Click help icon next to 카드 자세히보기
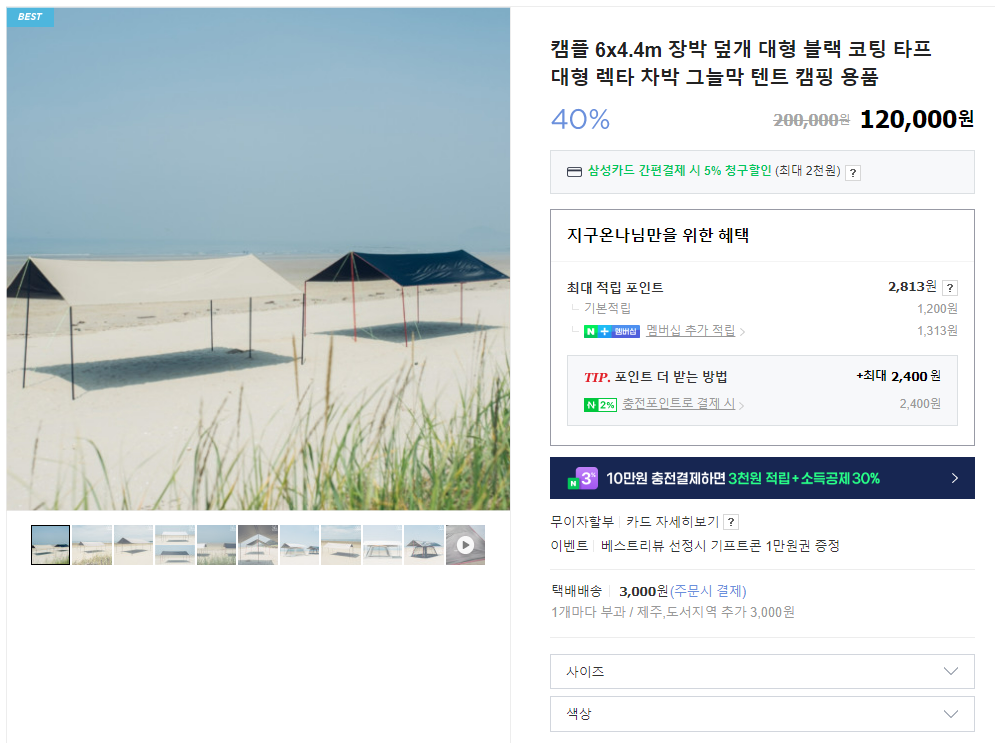995x743 pixels. [x=731, y=522]
